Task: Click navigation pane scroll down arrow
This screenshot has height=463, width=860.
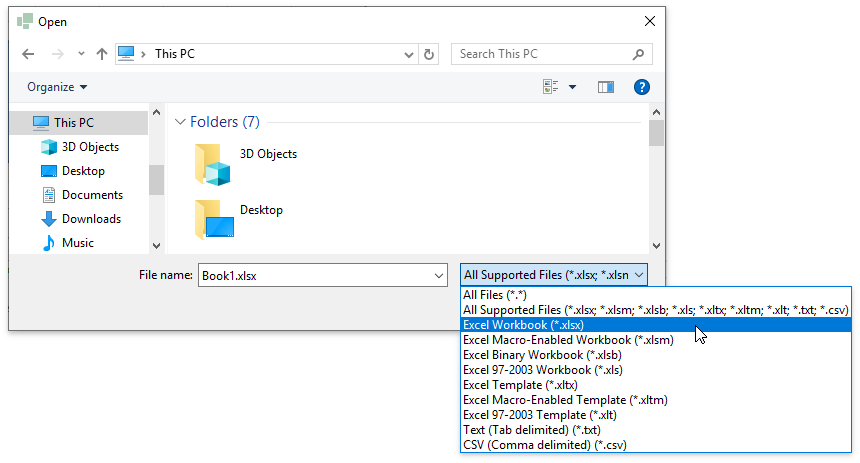Action: (x=156, y=246)
